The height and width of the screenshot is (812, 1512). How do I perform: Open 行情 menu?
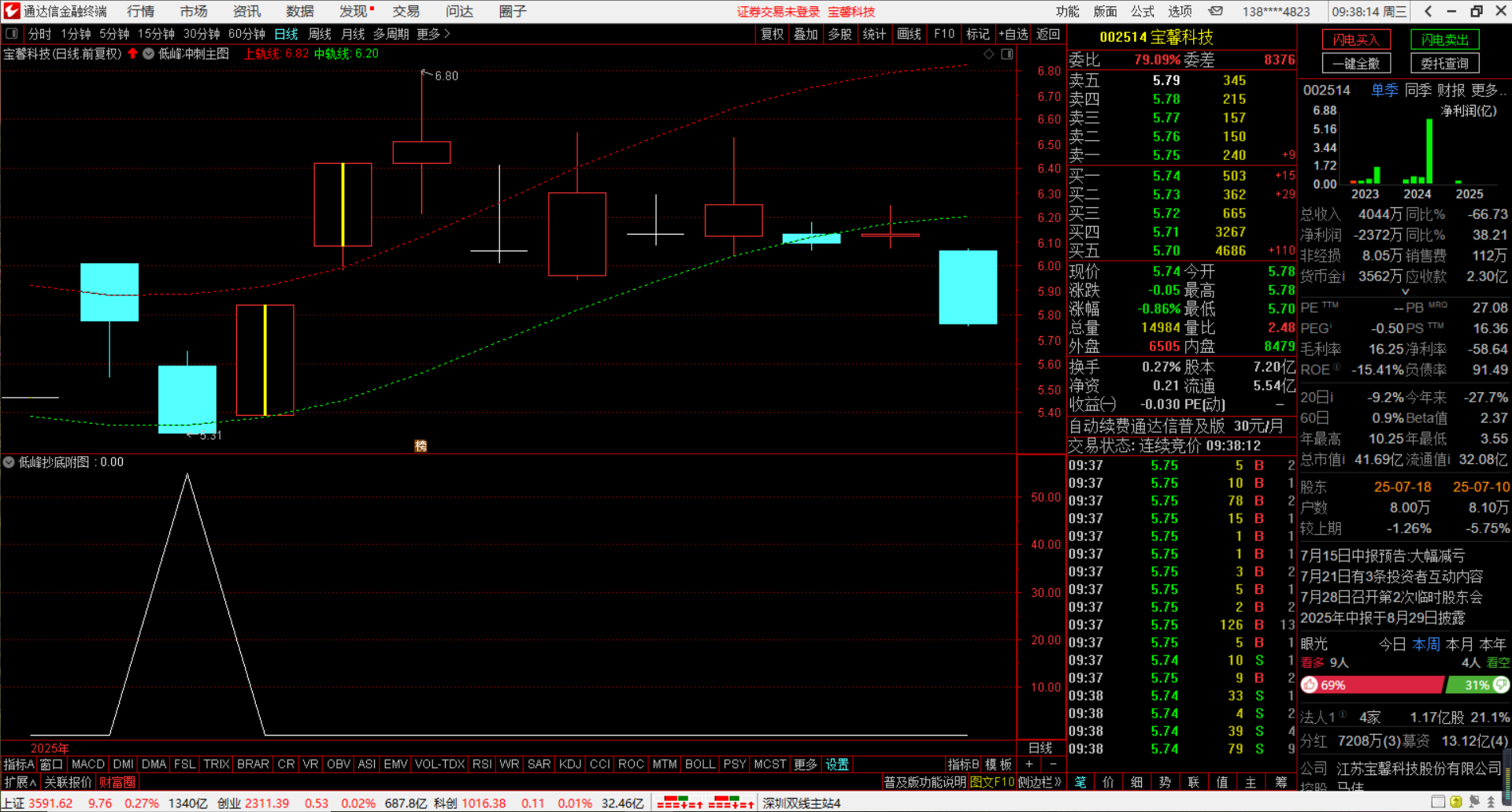coord(141,11)
